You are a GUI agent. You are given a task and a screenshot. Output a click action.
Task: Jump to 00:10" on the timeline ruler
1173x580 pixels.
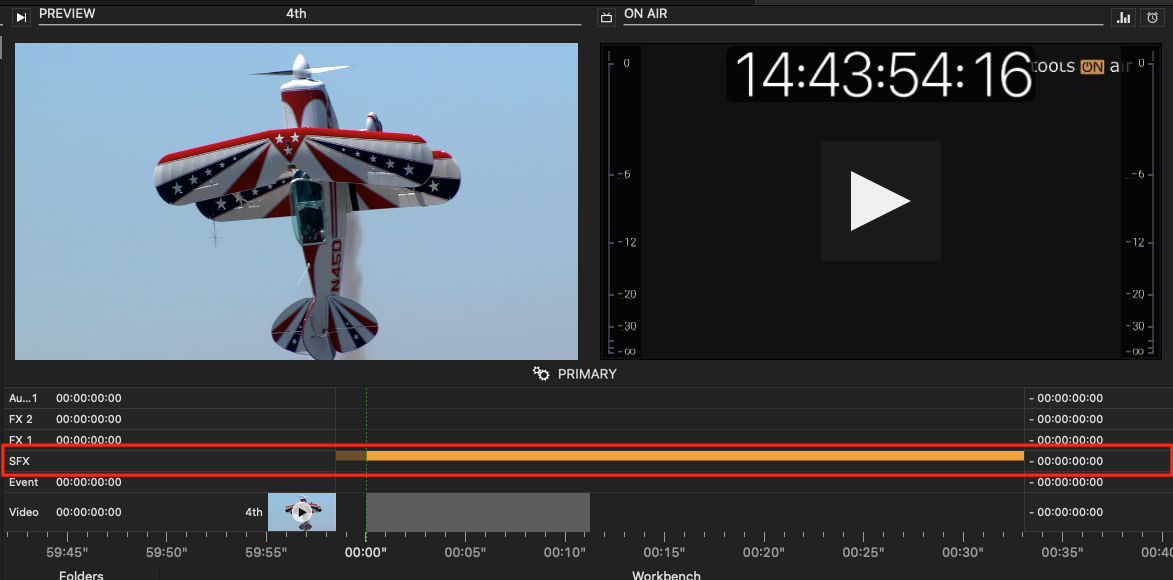point(565,552)
